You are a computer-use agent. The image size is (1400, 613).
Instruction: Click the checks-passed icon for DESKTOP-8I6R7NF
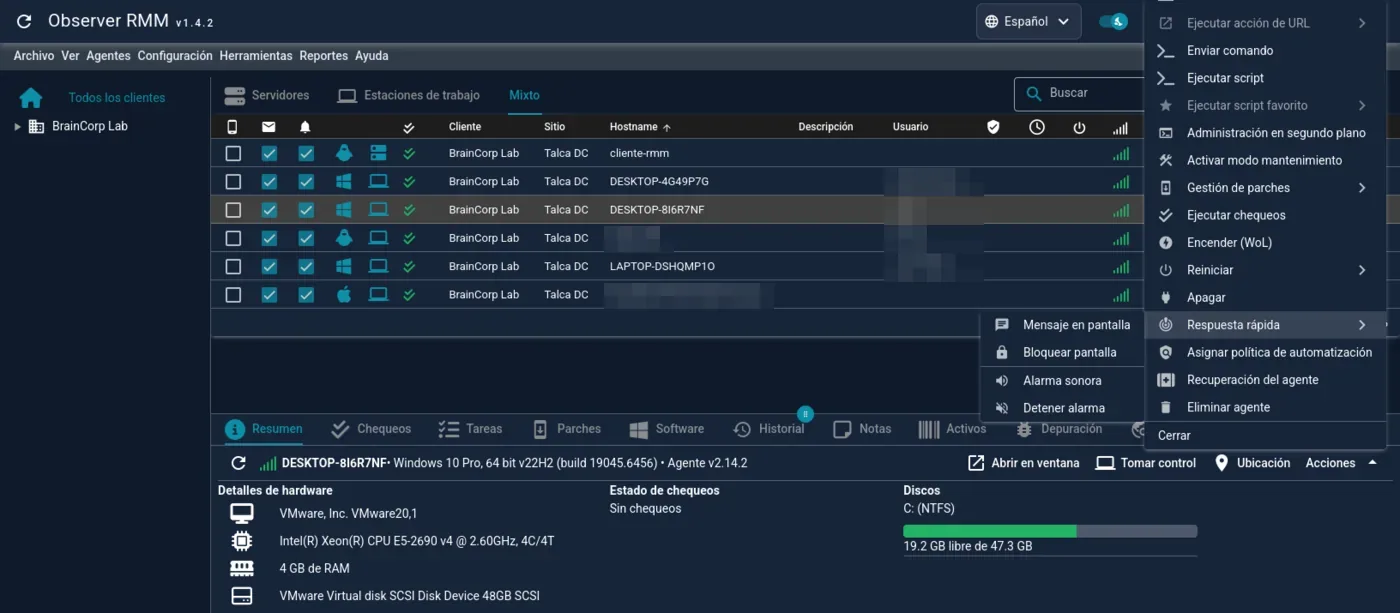[409, 210]
